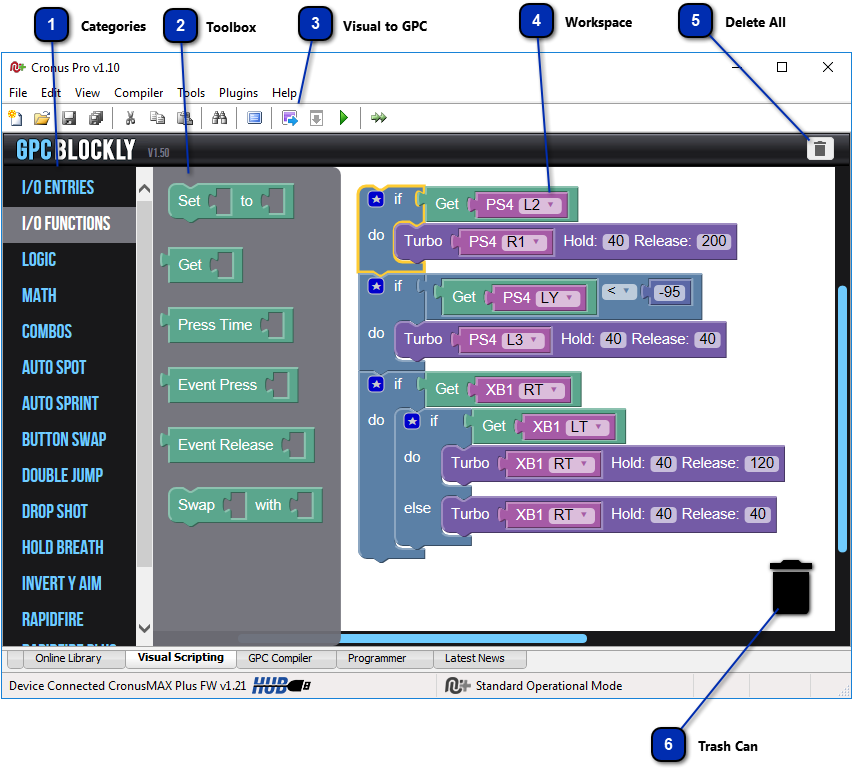
Task: Select the I/O ENTRIES category
Action: [70, 188]
